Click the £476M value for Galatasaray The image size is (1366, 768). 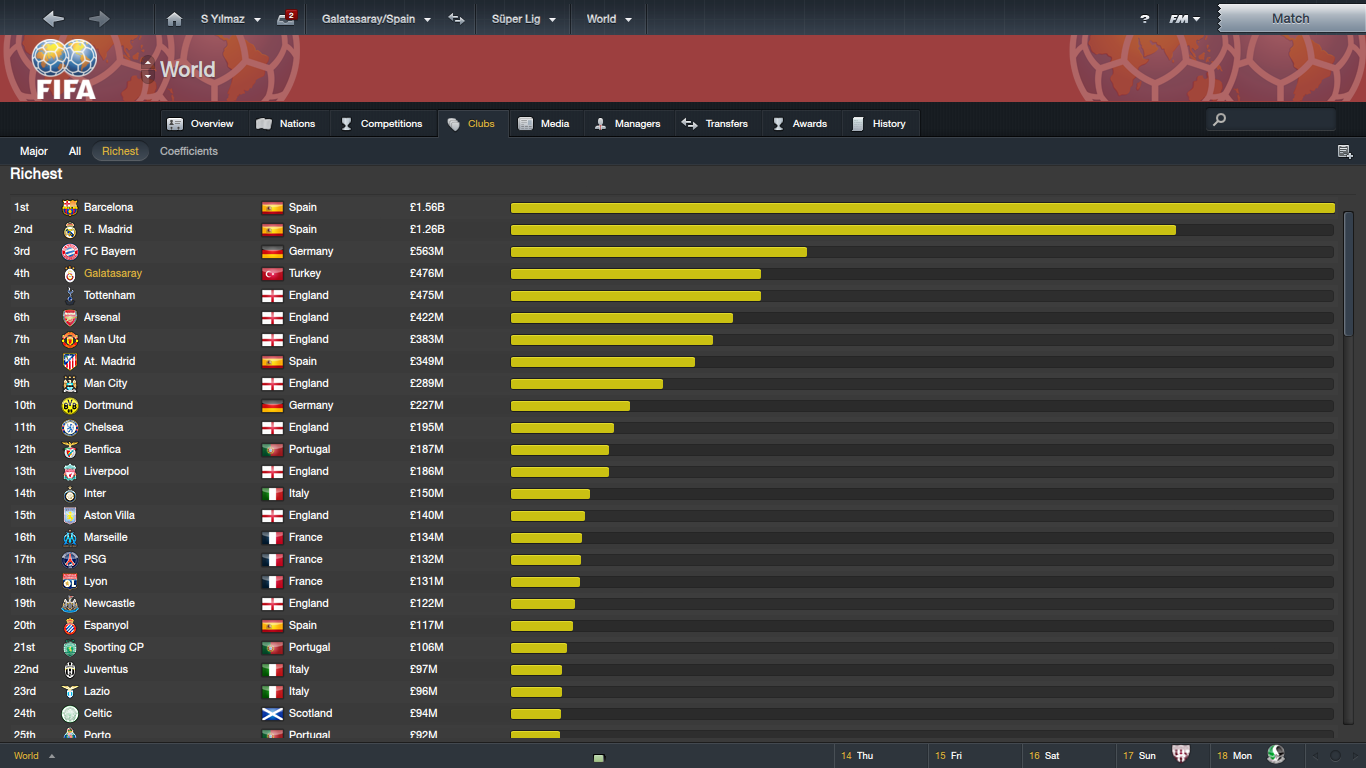click(x=427, y=274)
